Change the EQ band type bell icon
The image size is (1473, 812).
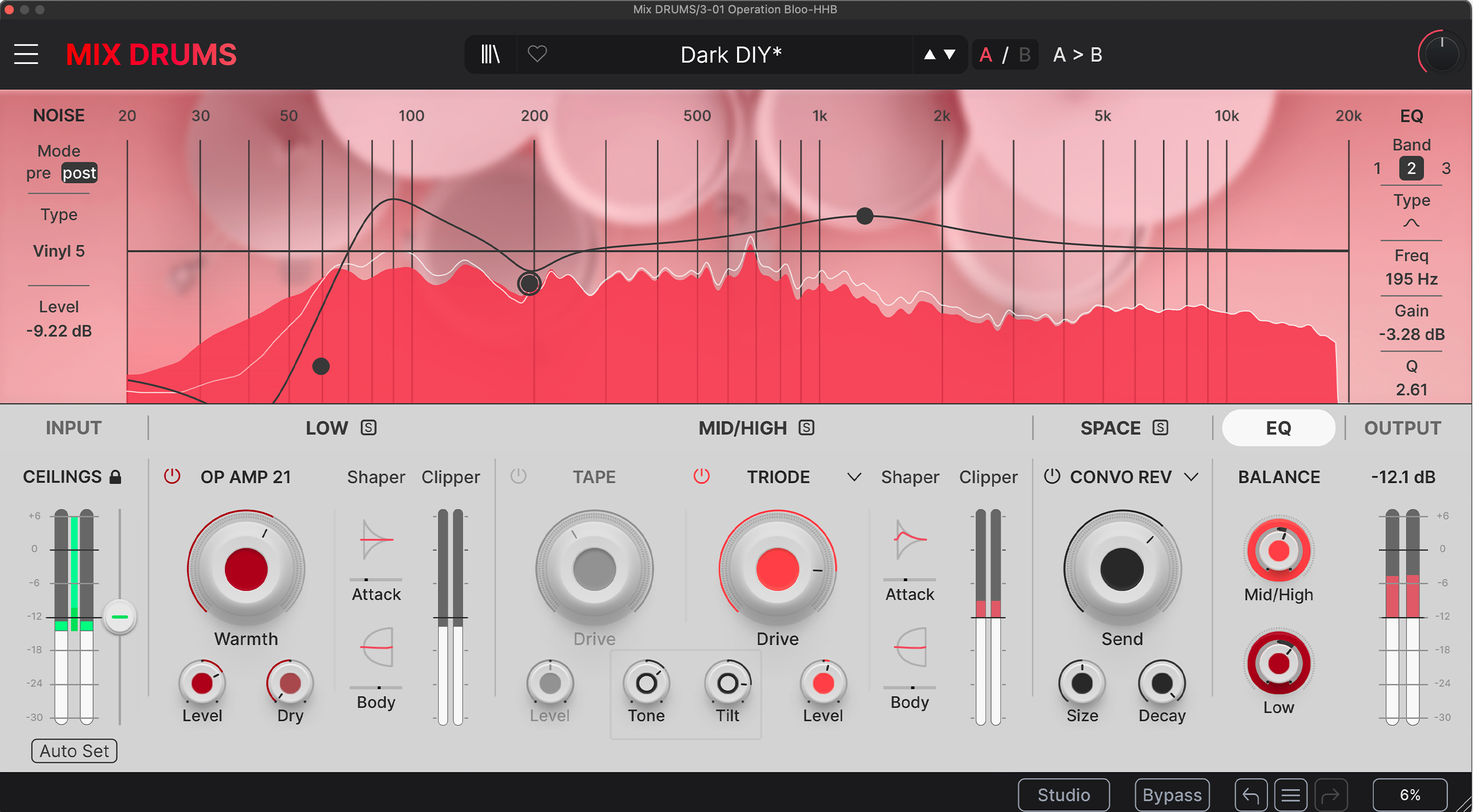[1411, 223]
